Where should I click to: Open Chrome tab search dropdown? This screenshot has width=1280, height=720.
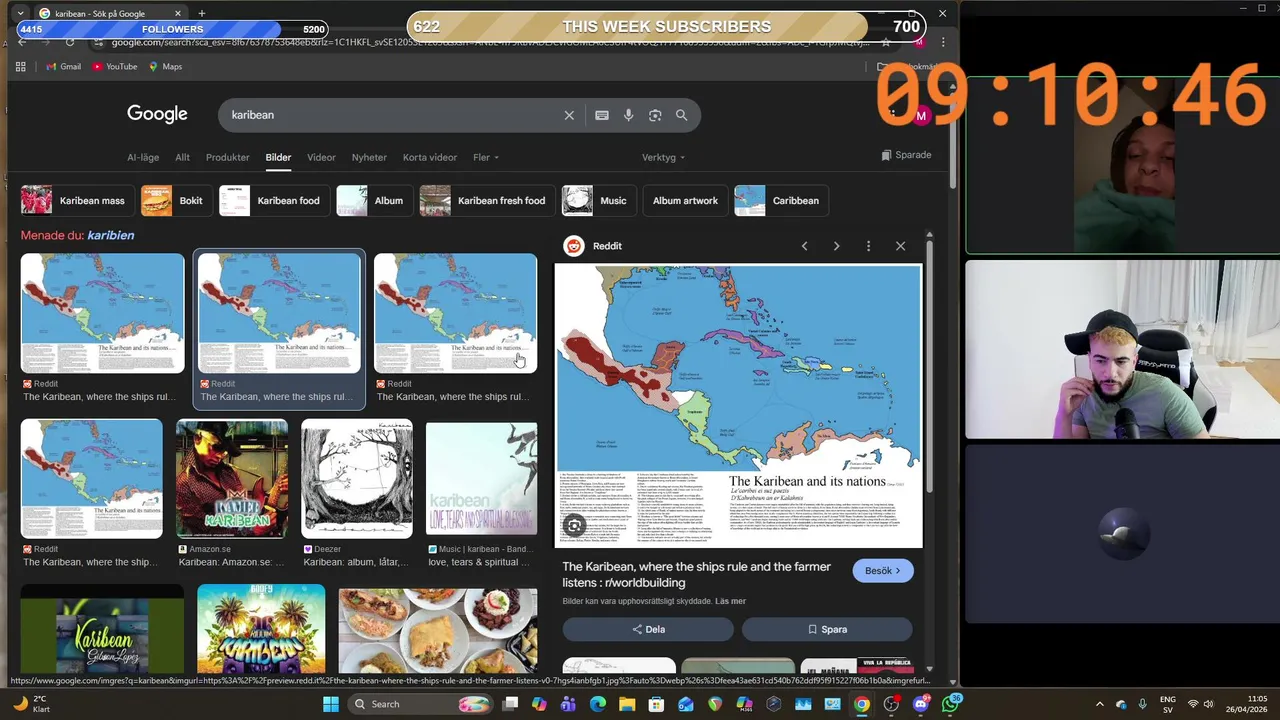20,13
